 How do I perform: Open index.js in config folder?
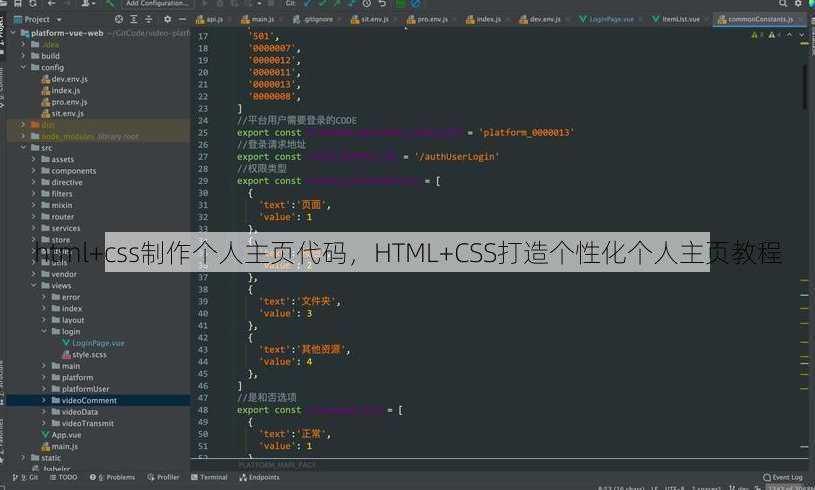point(61,90)
